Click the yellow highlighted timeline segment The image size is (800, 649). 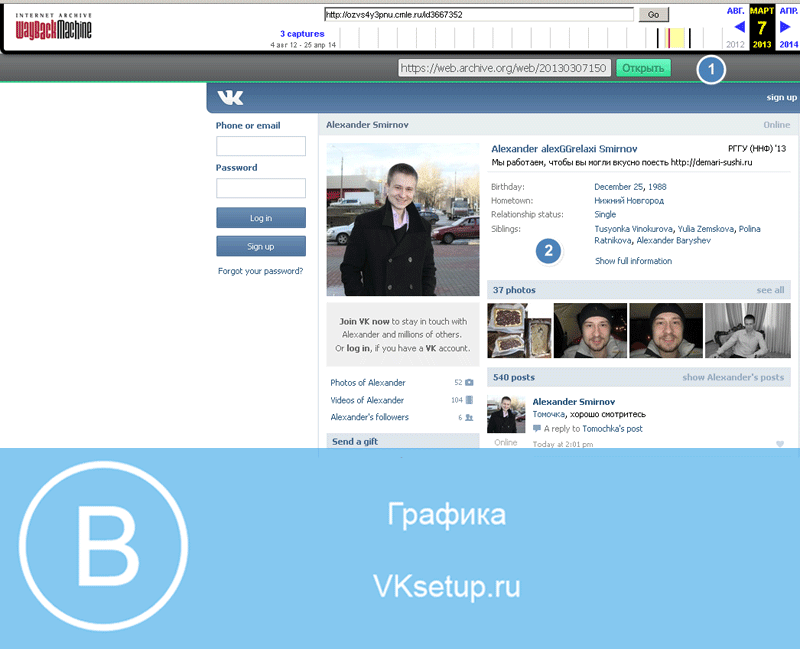coord(676,38)
